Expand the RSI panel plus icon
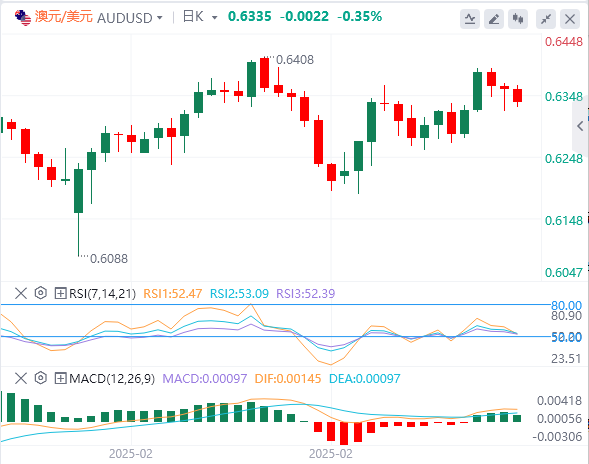 (60, 293)
